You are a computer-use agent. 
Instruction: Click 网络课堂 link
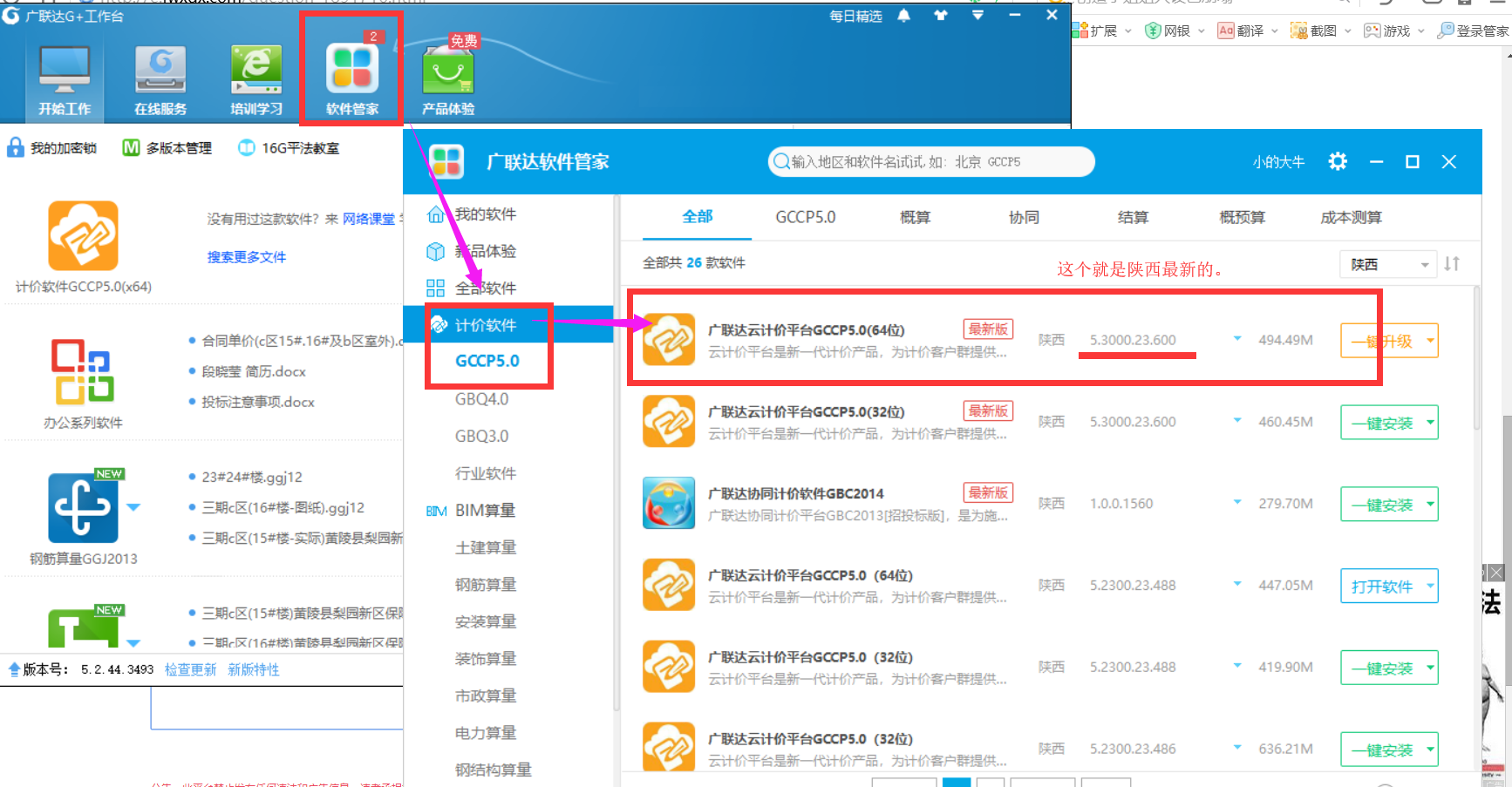pos(369,219)
